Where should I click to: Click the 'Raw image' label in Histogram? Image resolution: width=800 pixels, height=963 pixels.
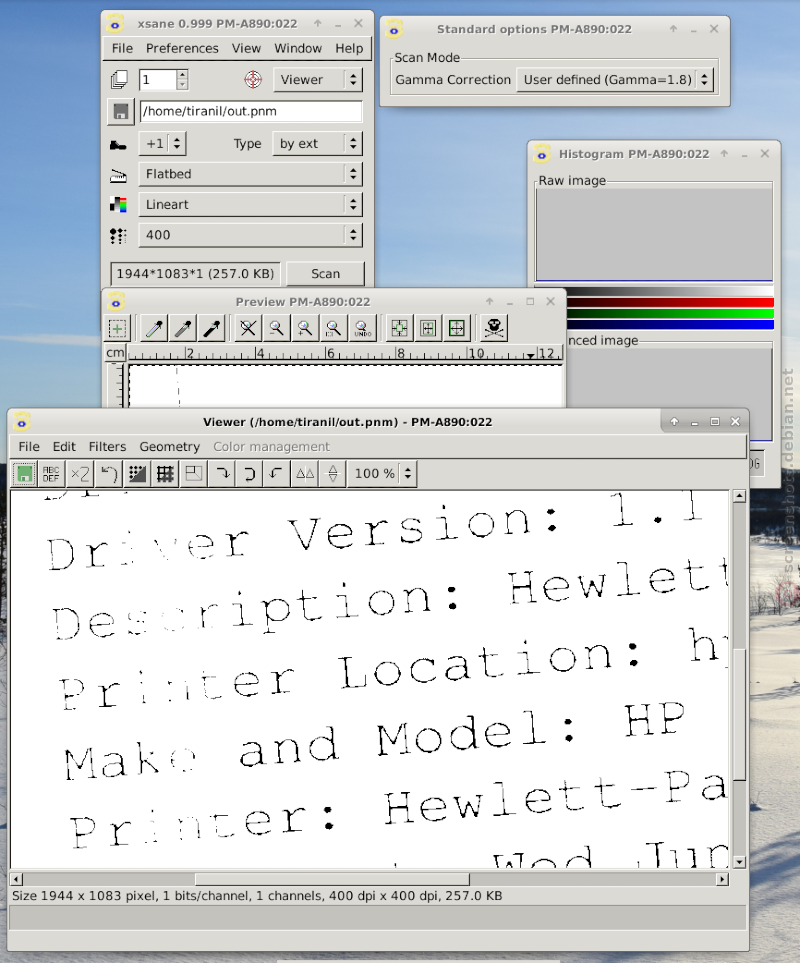[x=572, y=181]
